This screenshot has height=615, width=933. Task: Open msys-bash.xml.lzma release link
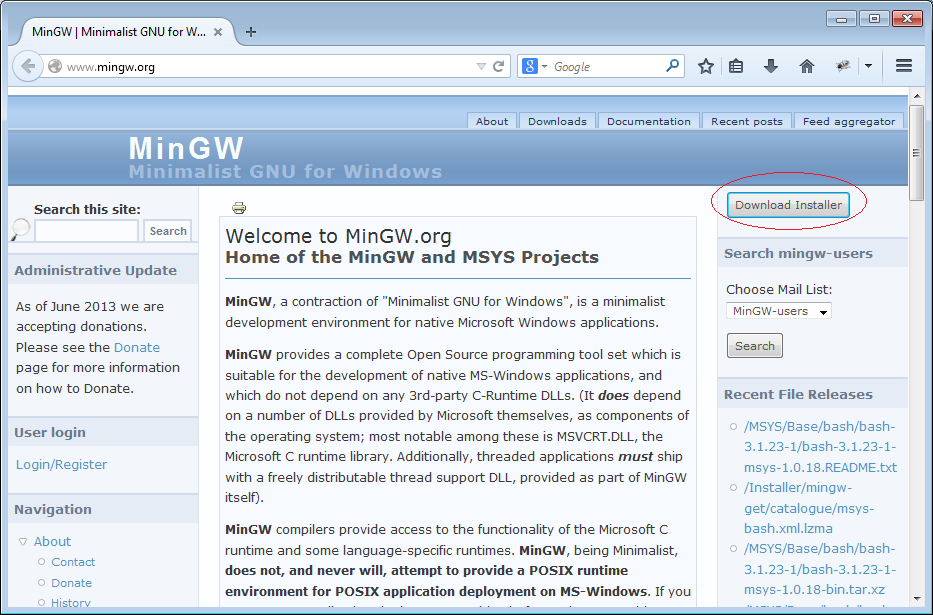(x=809, y=508)
